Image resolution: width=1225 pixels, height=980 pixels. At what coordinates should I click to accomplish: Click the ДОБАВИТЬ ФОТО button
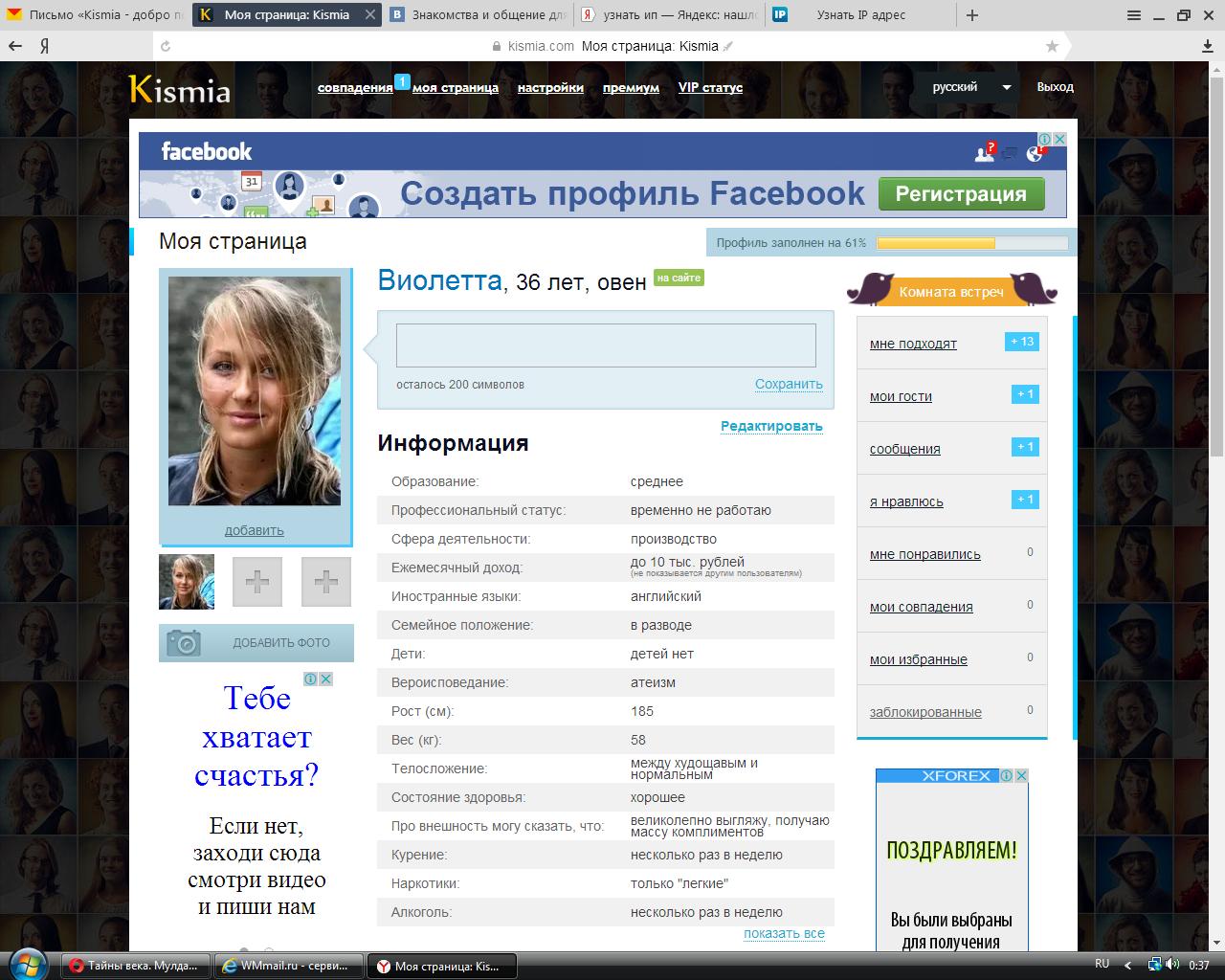(x=256, y=643)
